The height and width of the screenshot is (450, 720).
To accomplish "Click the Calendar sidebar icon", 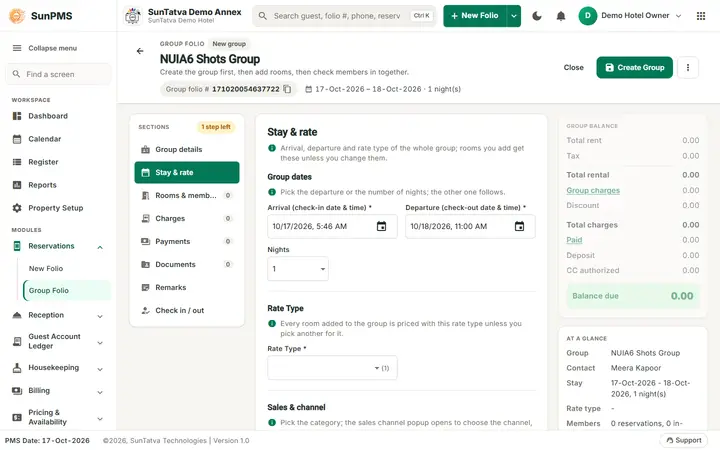I will tap(17, 139).
